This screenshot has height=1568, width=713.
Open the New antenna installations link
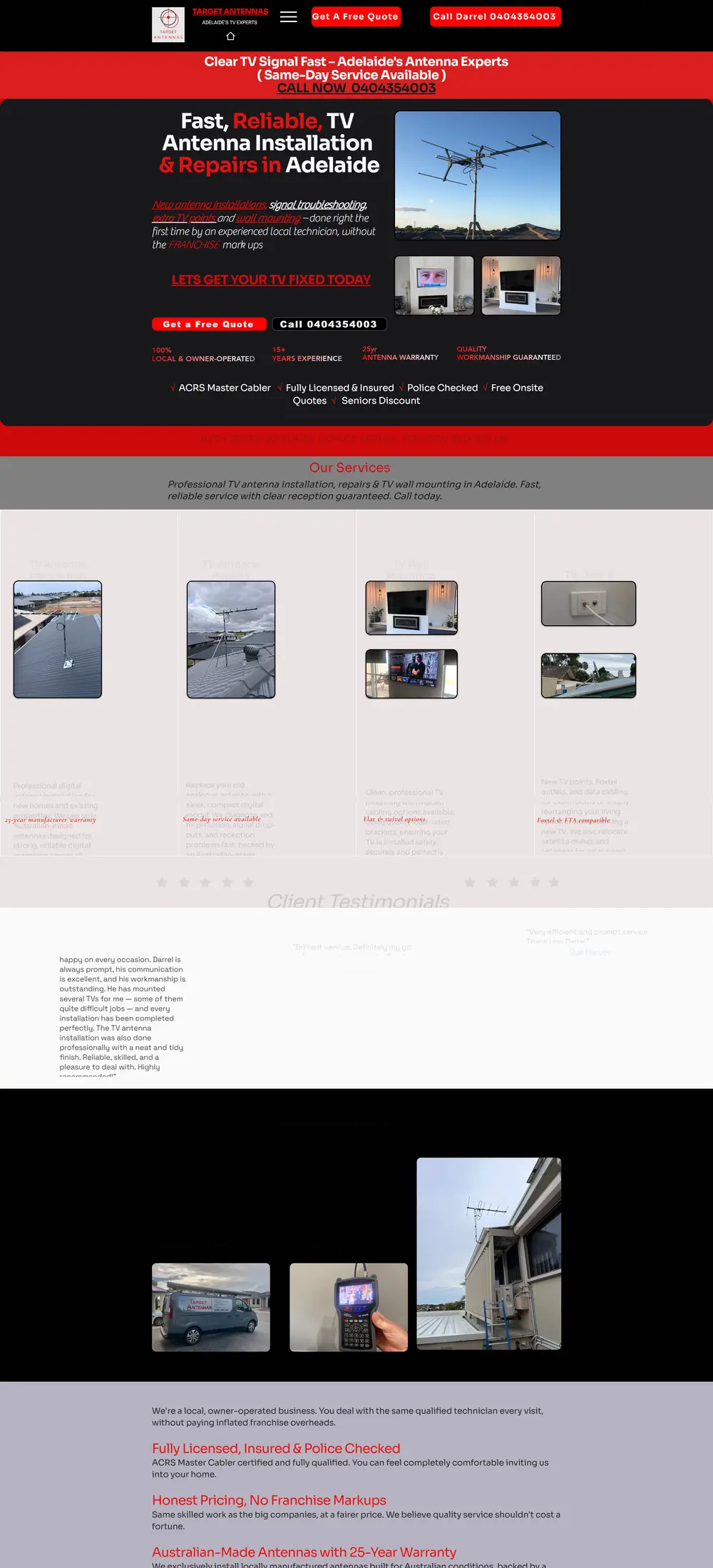click(209, 205)
